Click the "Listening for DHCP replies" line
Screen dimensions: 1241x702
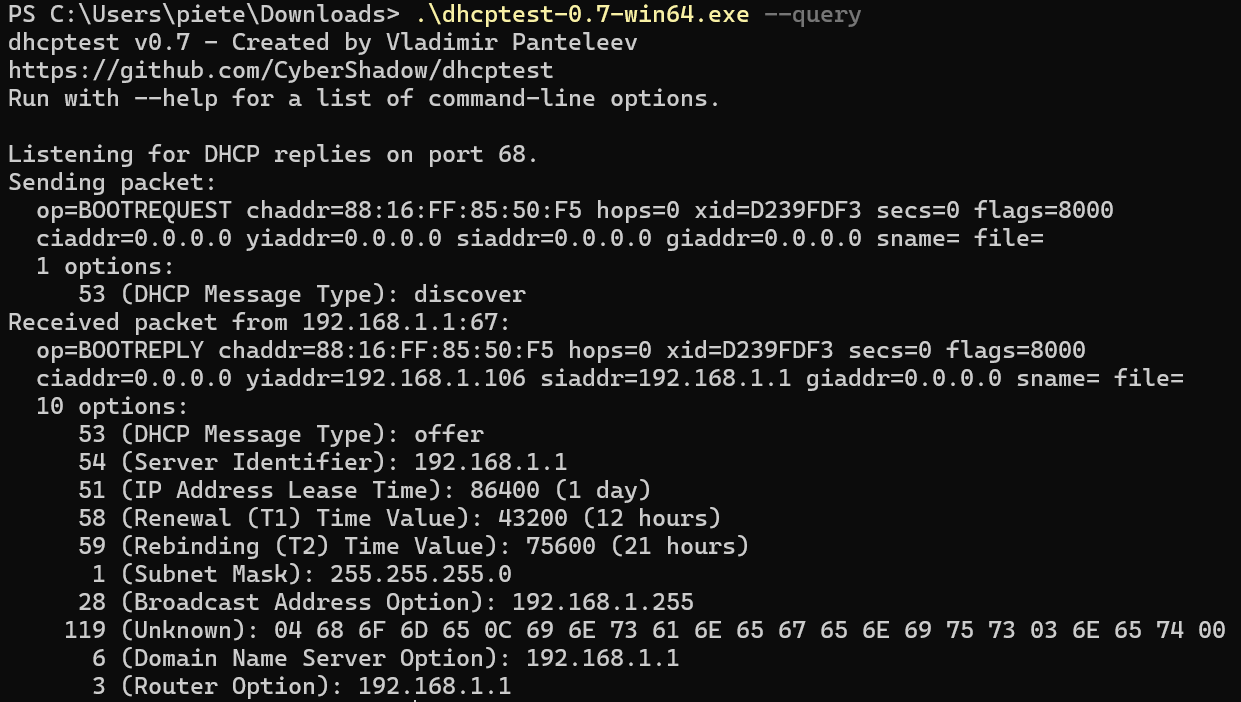[273, 154]
